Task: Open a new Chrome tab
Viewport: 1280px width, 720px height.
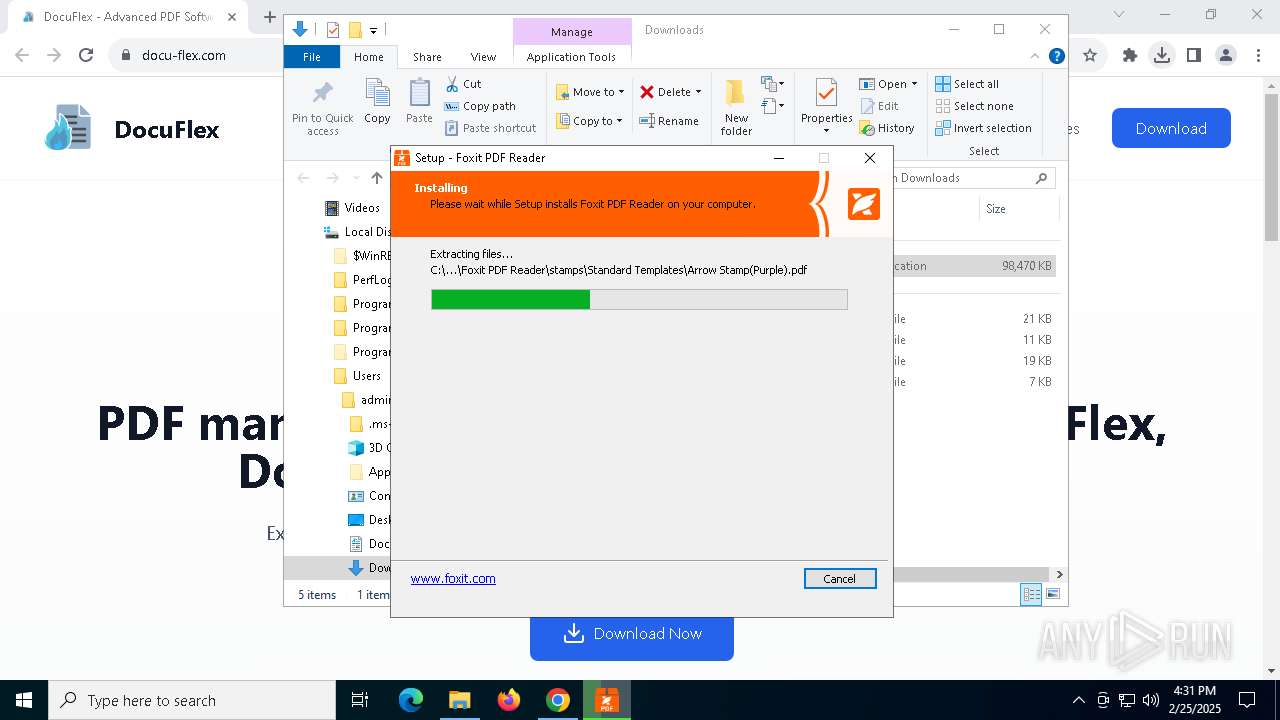Action: pyautogui.click(x=269, y=16)
